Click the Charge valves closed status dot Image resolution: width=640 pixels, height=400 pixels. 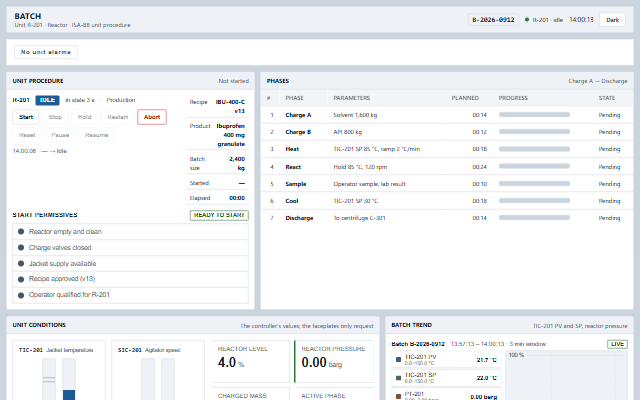pyautogui.click(x=21, y=247)
